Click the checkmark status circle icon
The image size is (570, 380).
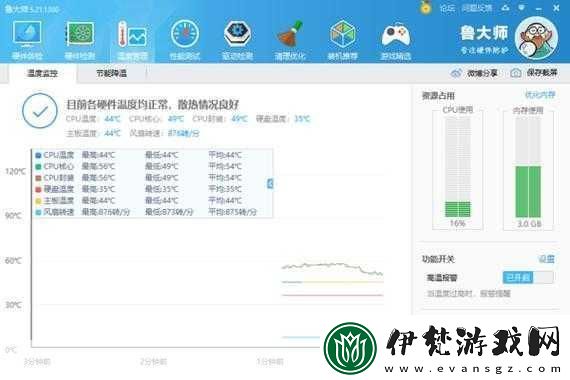tap(40, 111)
